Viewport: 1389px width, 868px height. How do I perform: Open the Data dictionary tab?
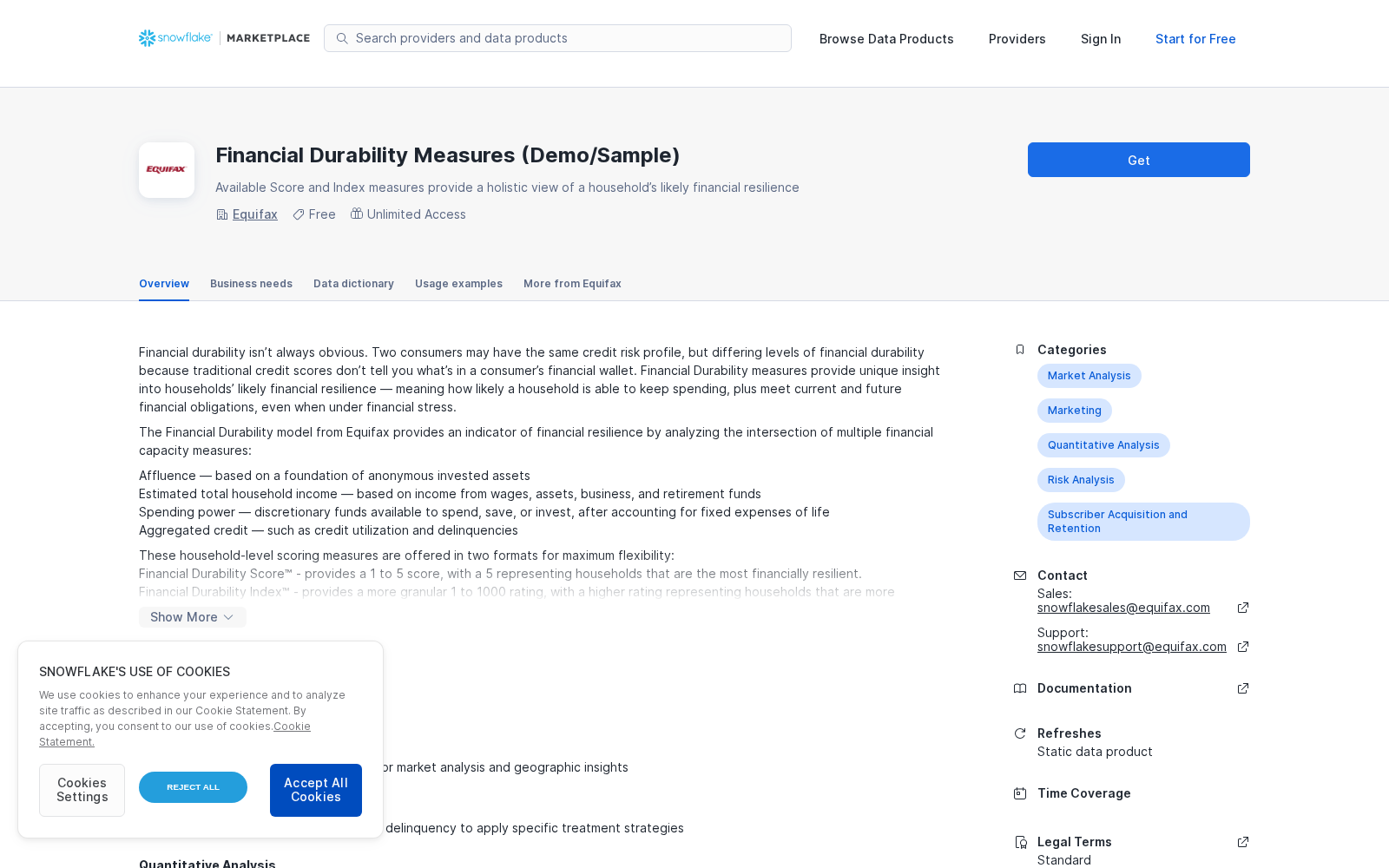pyautogui.click(x=353, y=284)
